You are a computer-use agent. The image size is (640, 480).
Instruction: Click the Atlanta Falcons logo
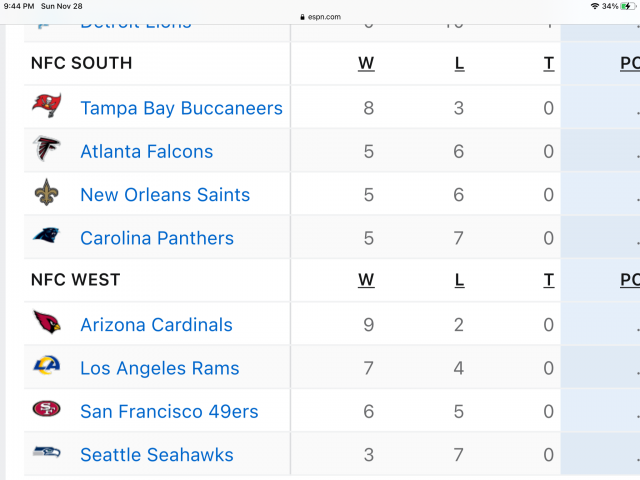pos(46,150)
